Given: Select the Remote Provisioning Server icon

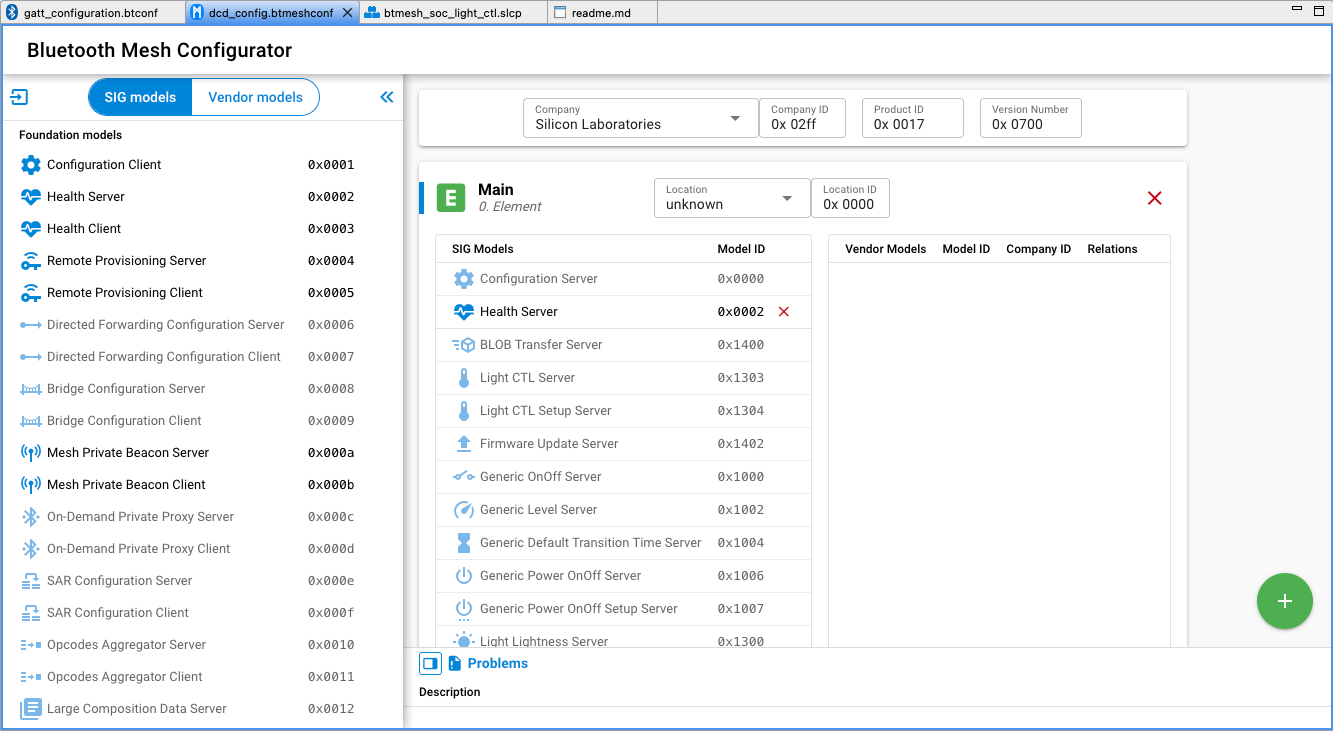Looking at the screenshot, I should click(28, 260).
